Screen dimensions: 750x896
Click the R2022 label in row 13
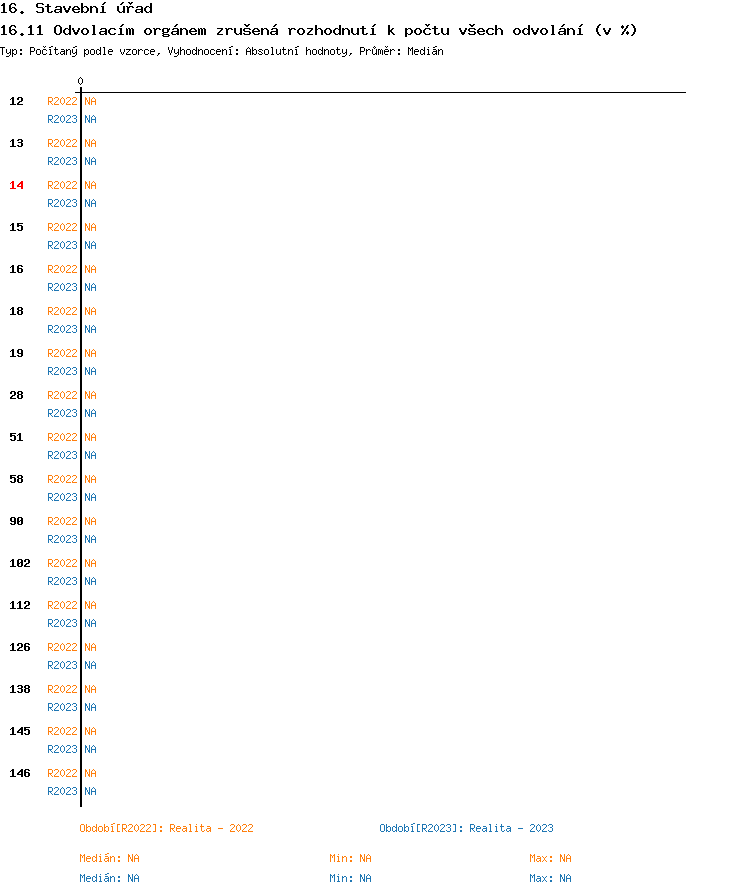[62, 143]
